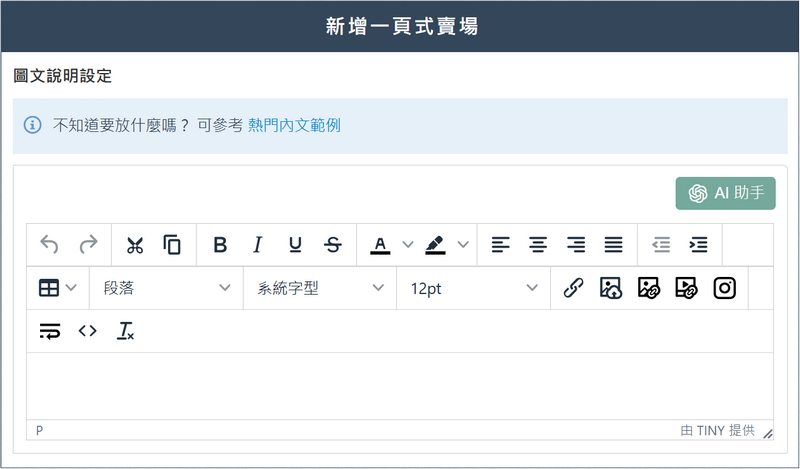
Task: Clear formatting from selected text
Action: point(126,331)
